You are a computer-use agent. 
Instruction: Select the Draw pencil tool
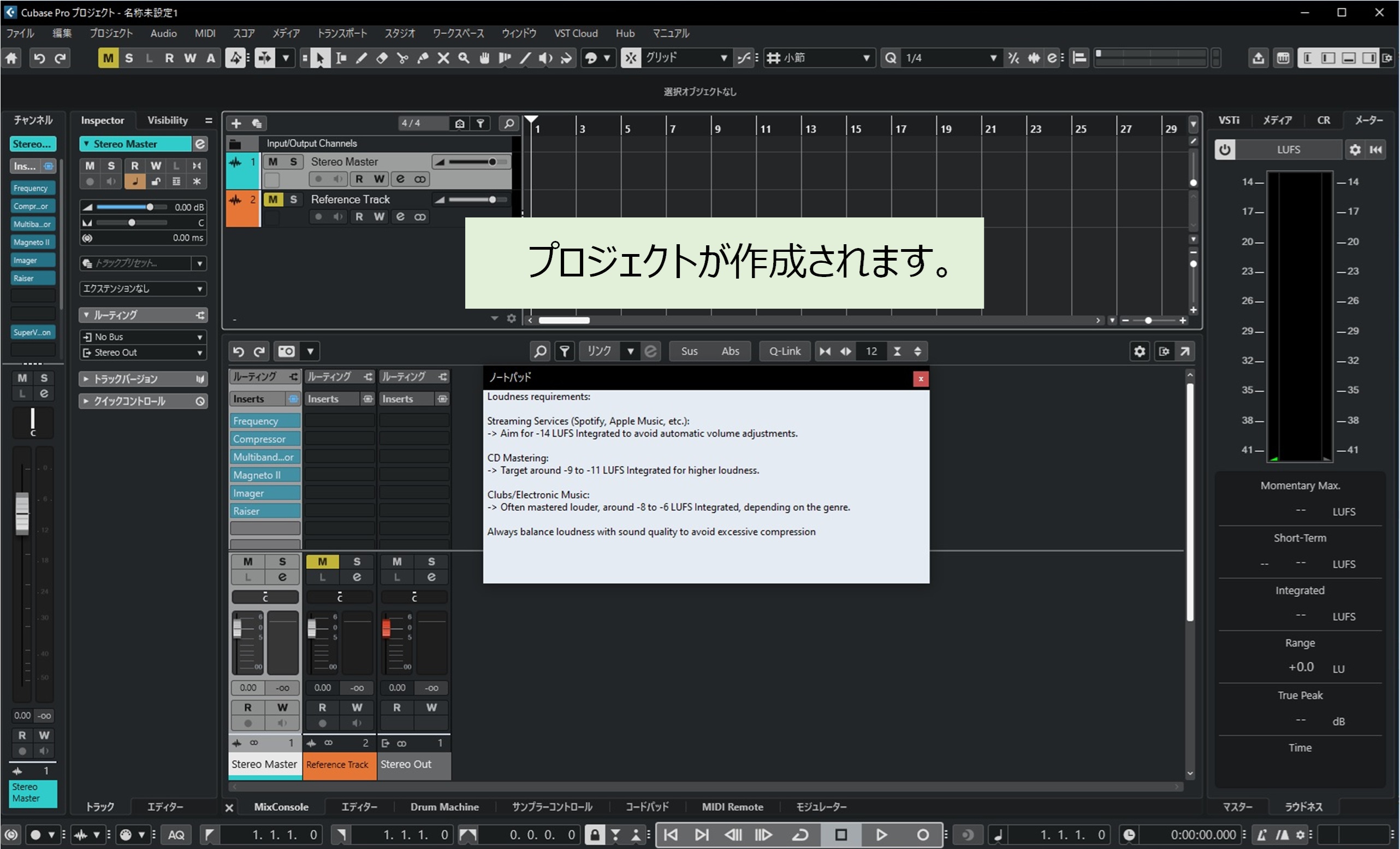[x=361, y=57]
